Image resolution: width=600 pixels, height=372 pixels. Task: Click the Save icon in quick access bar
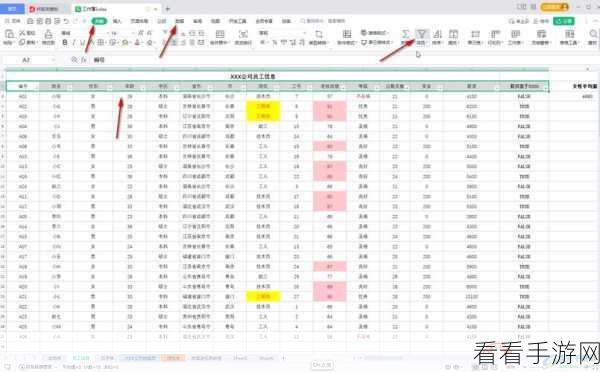click(x=31, y=21)
